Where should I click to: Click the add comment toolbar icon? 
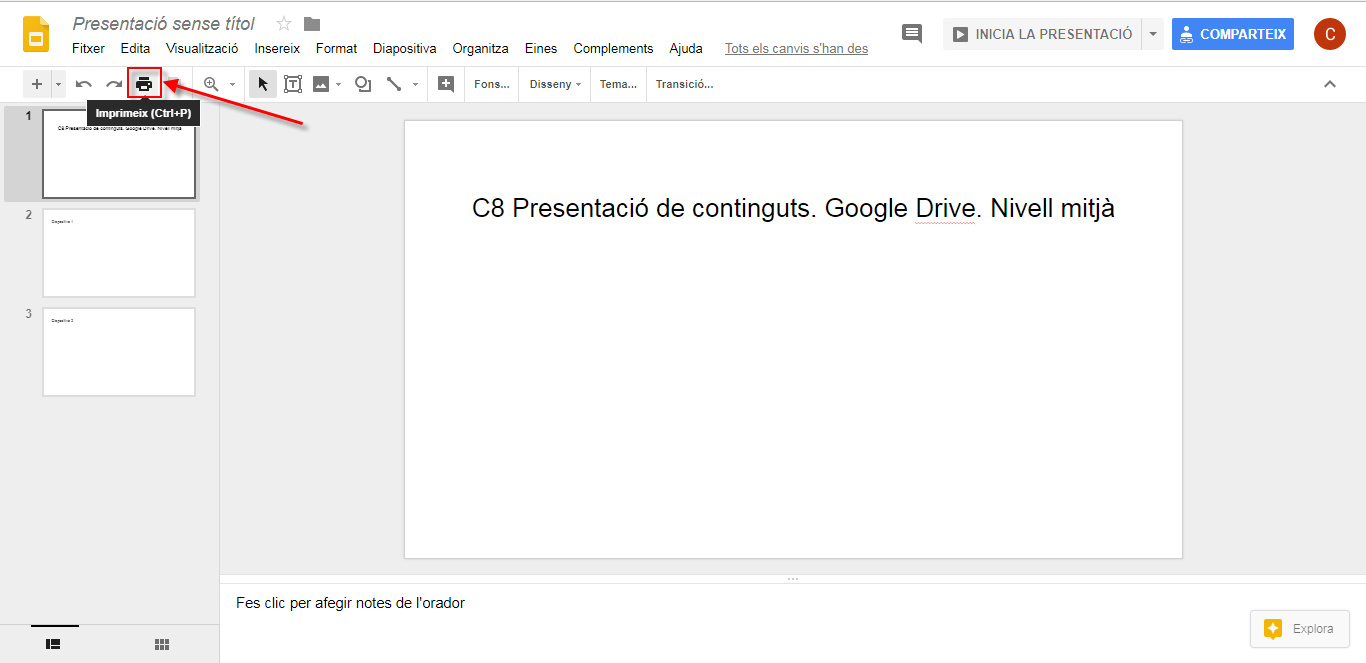(x=446, y=84)
